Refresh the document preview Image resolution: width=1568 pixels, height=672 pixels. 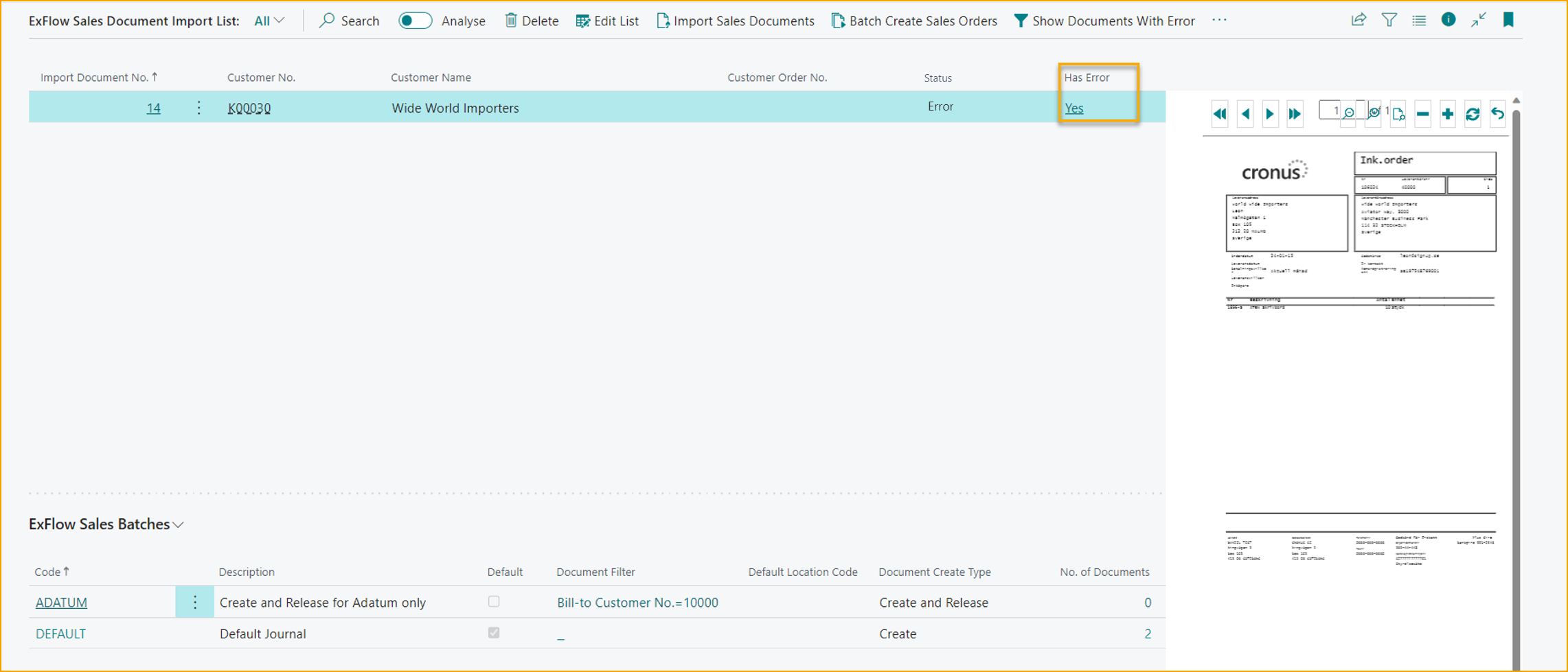(x=1472, y=114)
